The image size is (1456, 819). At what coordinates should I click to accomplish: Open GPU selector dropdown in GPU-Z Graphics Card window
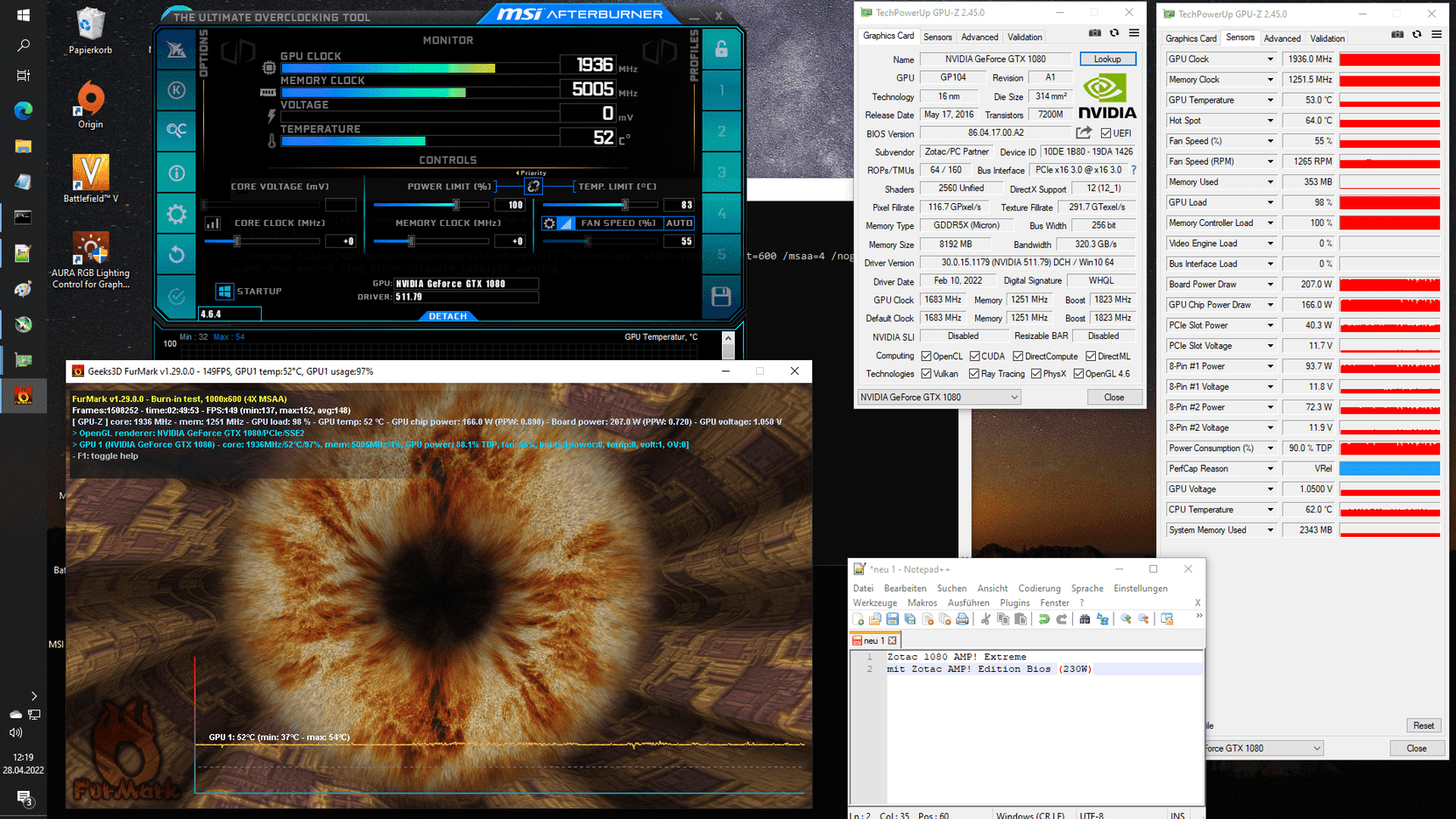click(x=939, y=398)
